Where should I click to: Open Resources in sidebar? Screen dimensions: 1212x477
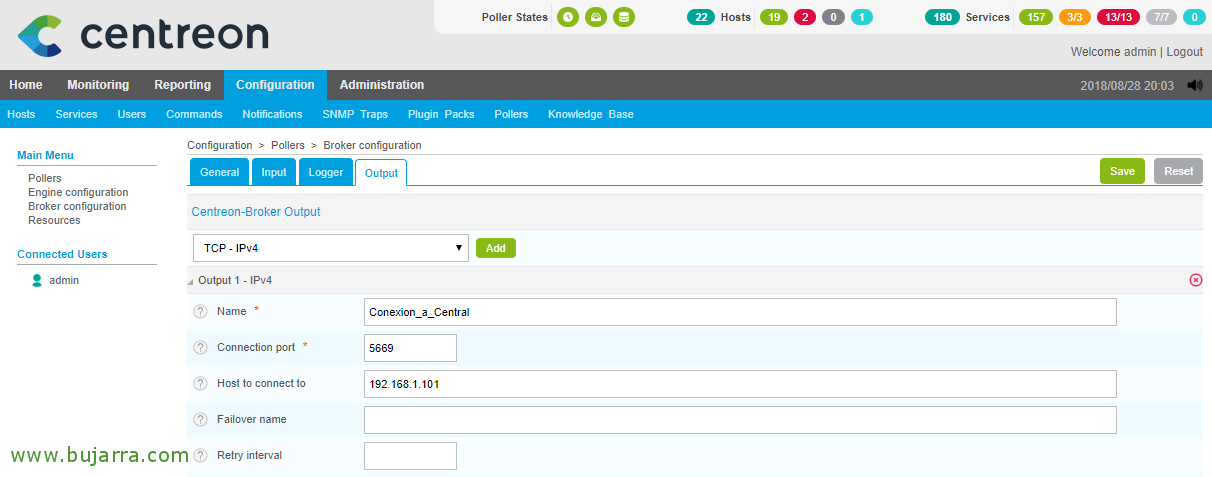pyautogui.click(x=54, y=220)
